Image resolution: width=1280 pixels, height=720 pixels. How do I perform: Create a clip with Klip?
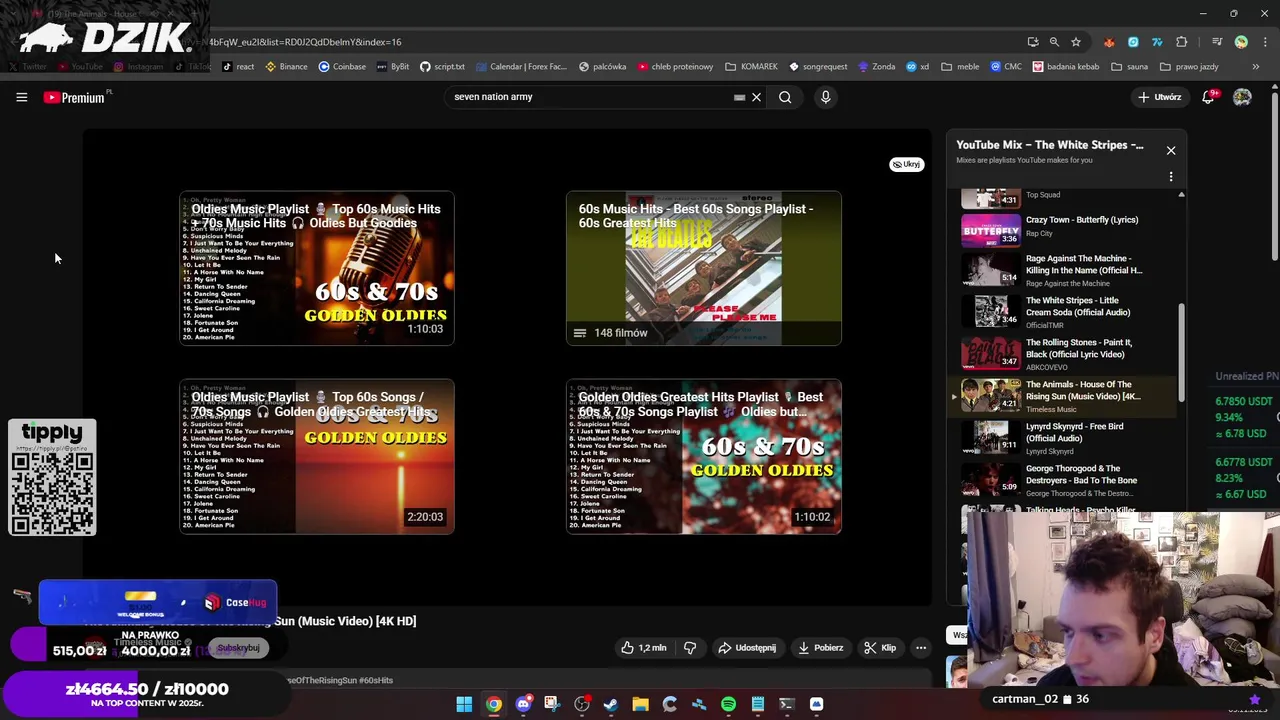click(x=880, y=648)
